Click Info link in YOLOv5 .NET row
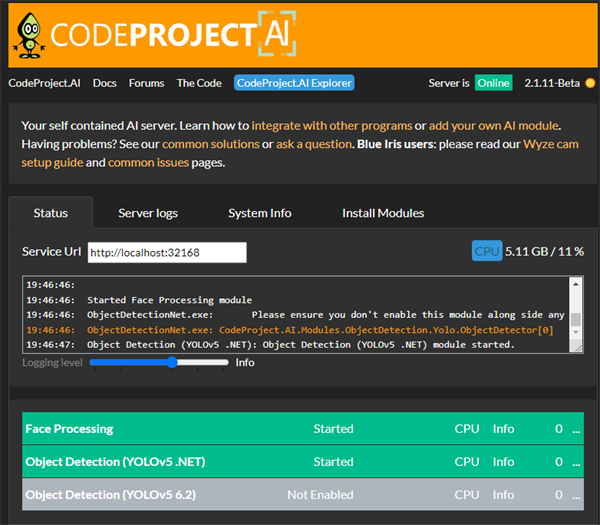600x525 pixels. click(503, 462)
